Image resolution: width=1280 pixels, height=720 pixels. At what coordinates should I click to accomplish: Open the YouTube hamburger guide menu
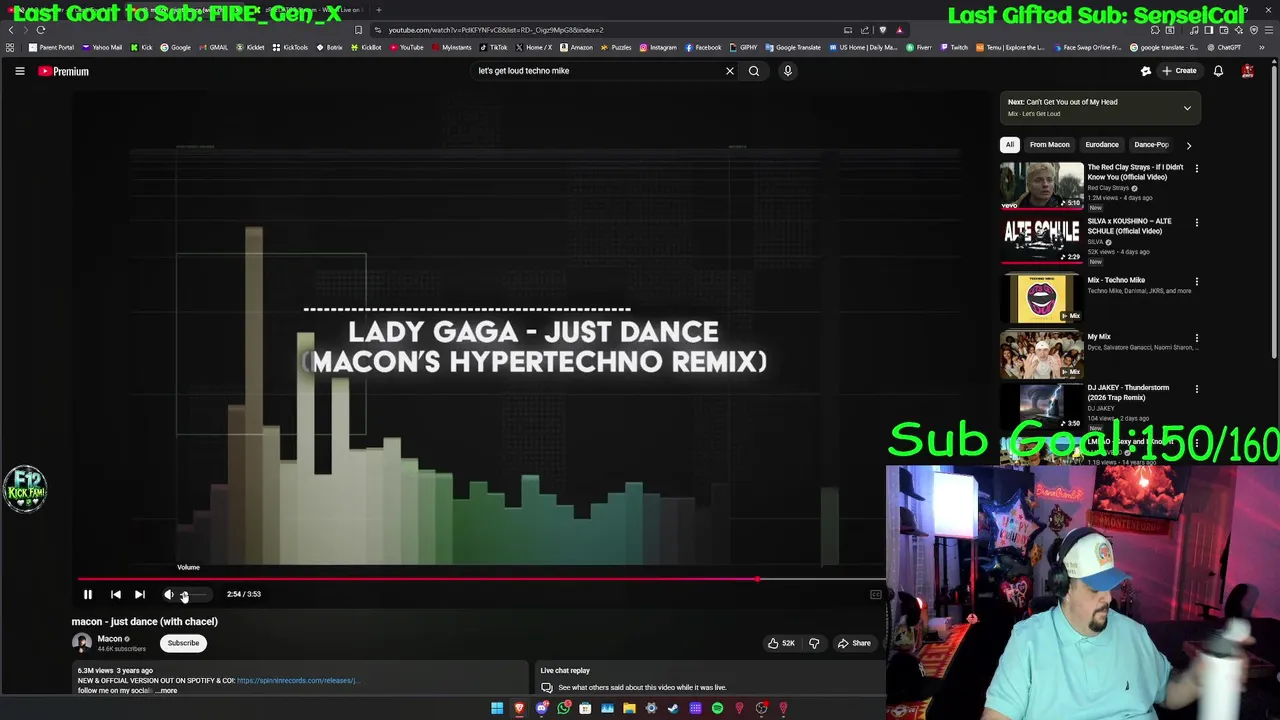pyautogui.click(x=19, y=71)
